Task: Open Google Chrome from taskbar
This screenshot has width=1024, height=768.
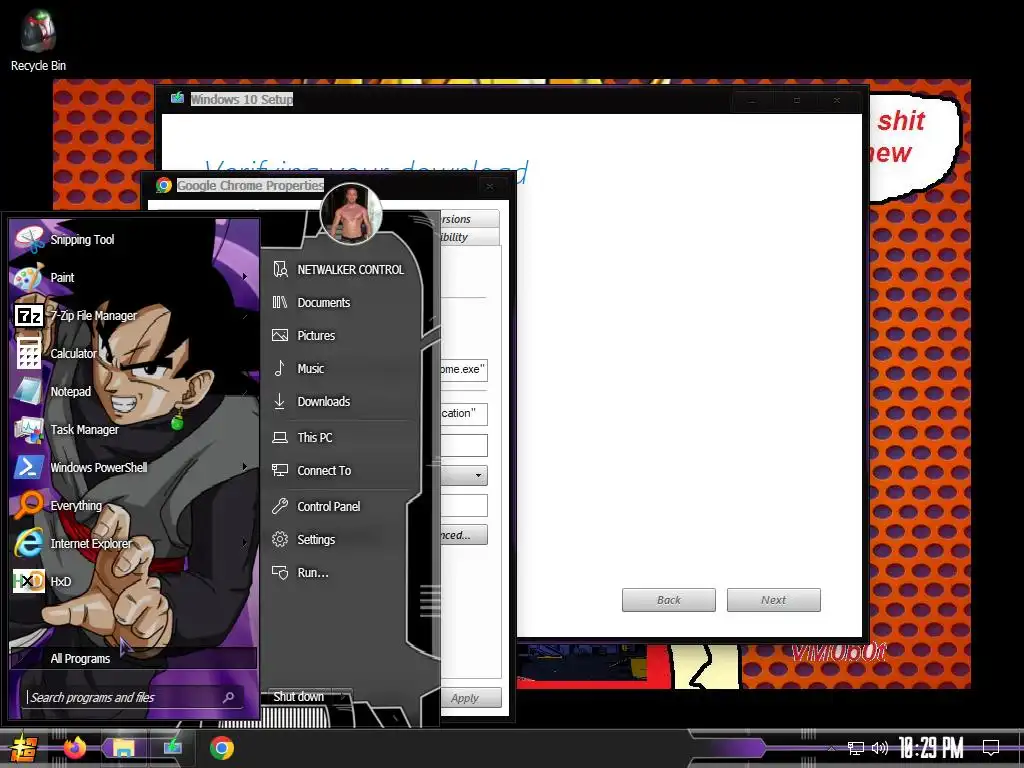Action: [222, 748]
